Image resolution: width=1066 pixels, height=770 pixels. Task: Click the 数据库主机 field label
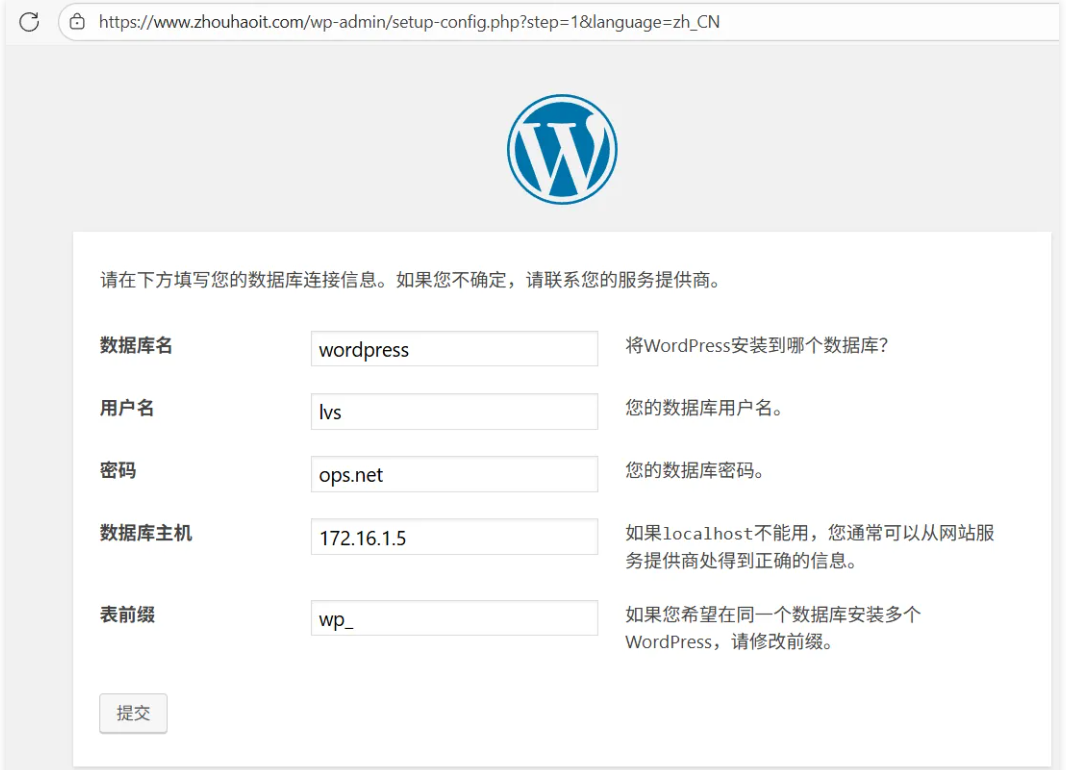tap(146, 533)
